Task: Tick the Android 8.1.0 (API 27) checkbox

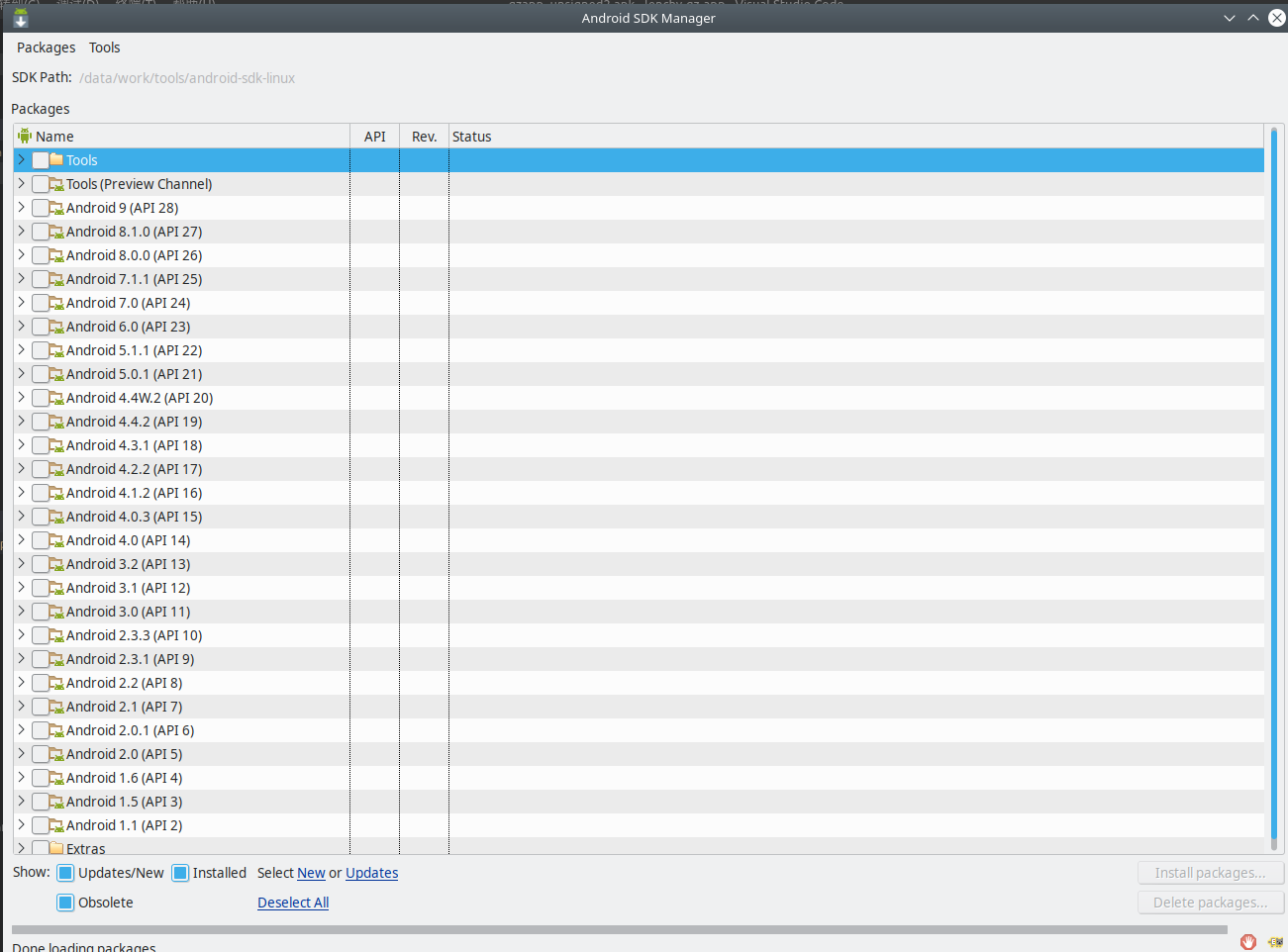Action: coord(40,232)
